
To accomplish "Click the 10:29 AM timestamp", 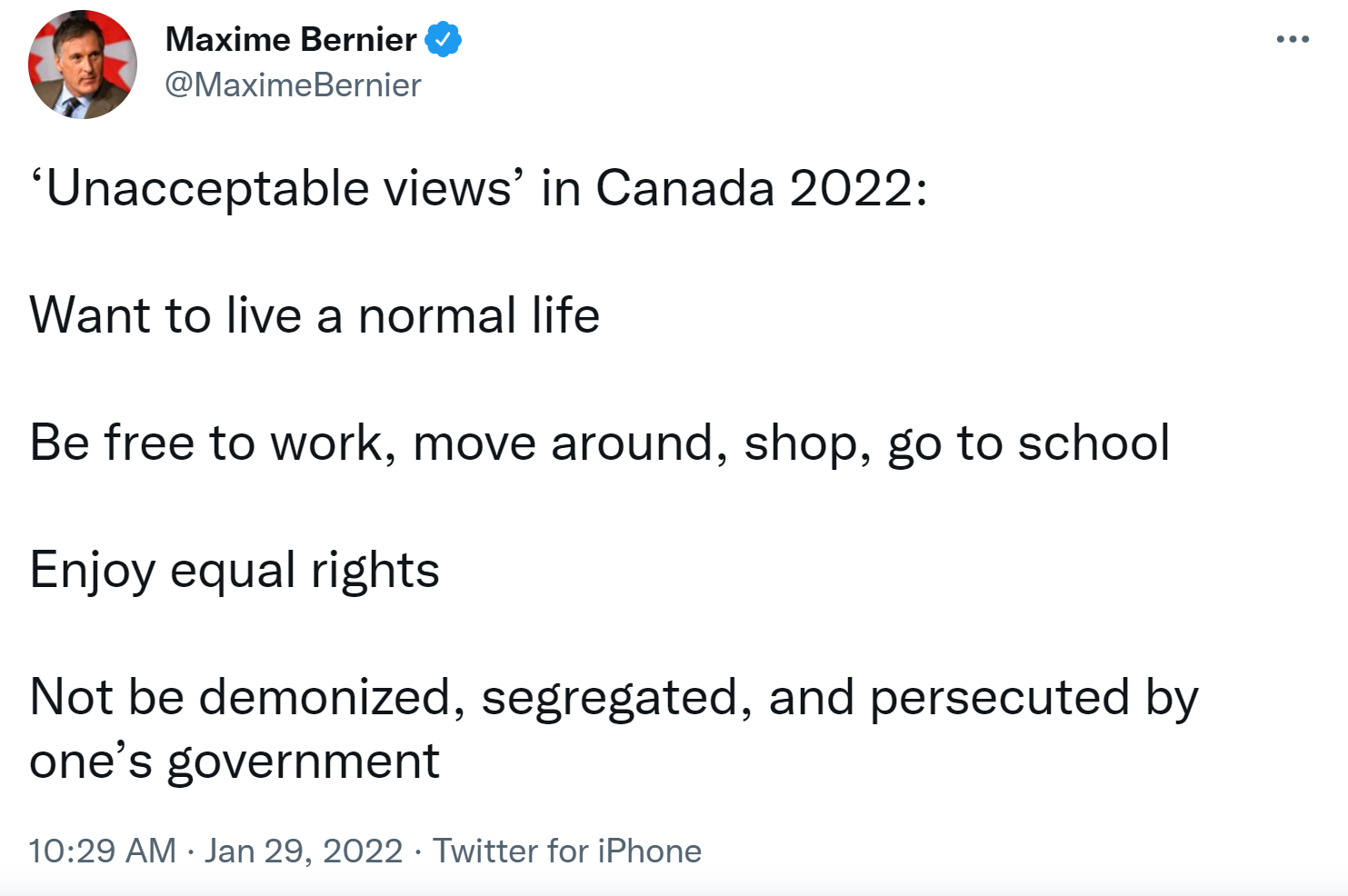I will (102, 851).
